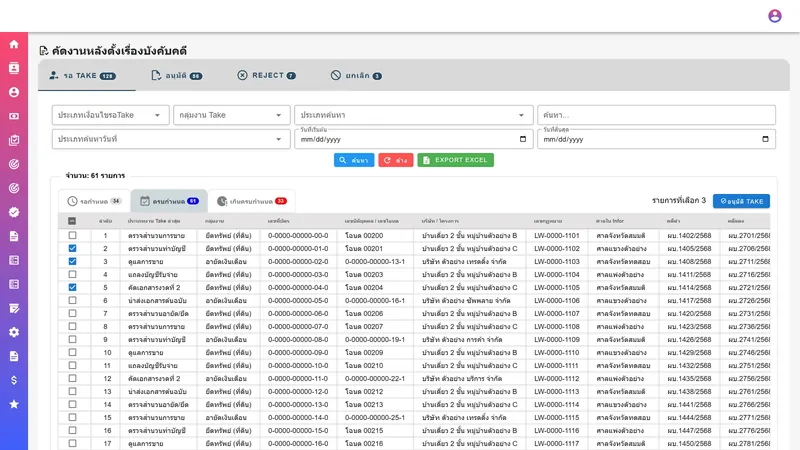The height and width of the screenshot is (450, 800).
Task: Open the ประเภทค้นหาวันที่ dropdown
Action: point(171,139)
